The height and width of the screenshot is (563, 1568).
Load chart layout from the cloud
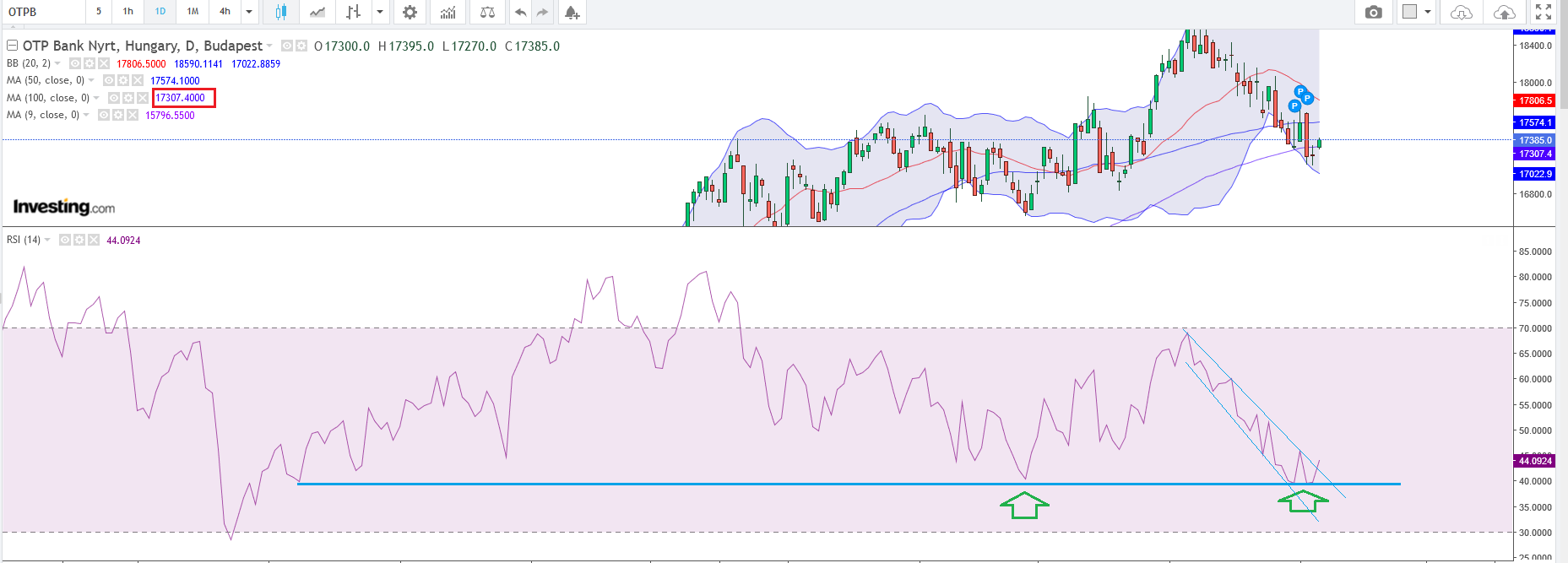tap(1461, 12)
